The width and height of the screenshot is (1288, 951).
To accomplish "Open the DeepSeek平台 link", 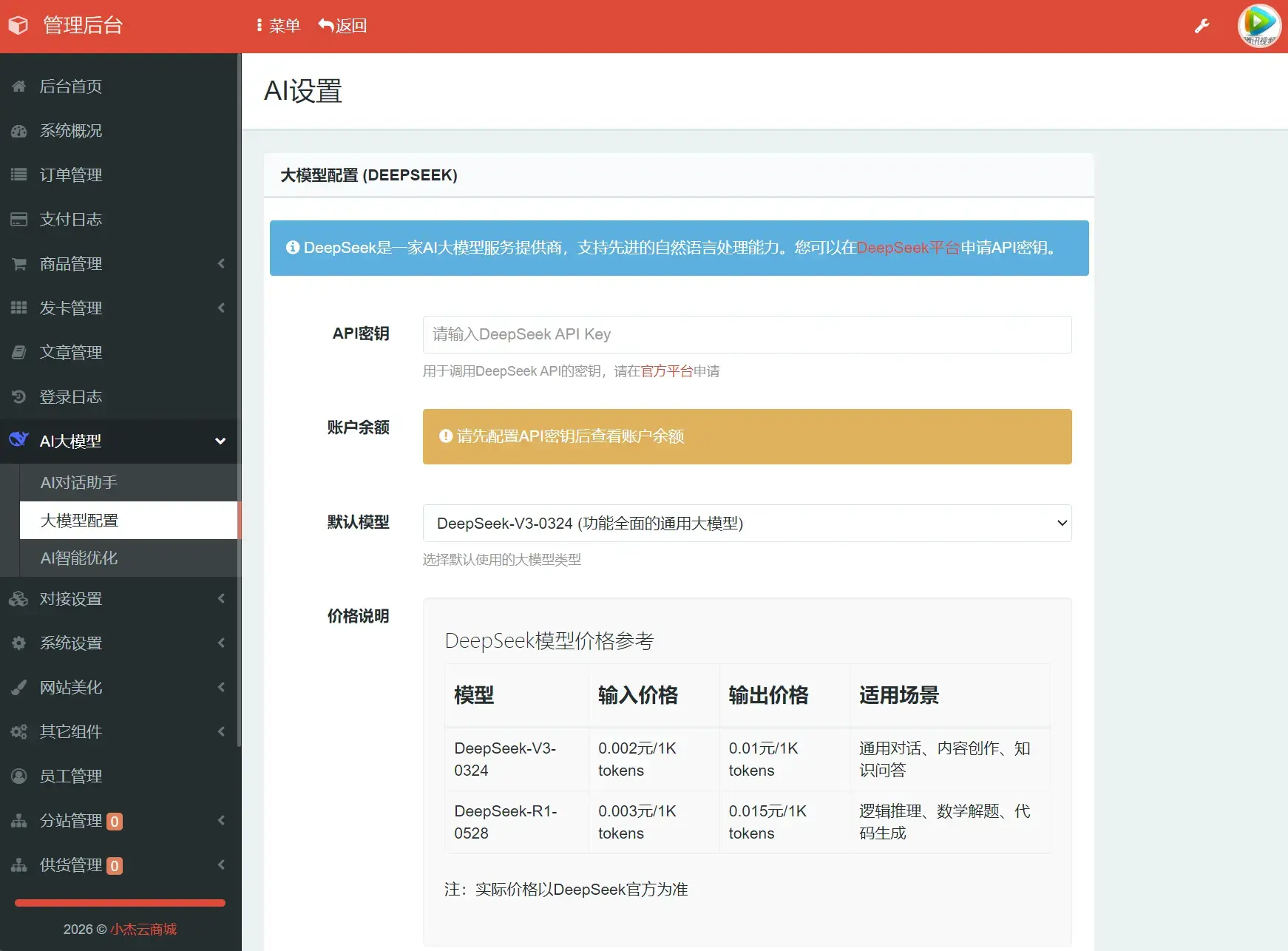I will tap(893, 248).
